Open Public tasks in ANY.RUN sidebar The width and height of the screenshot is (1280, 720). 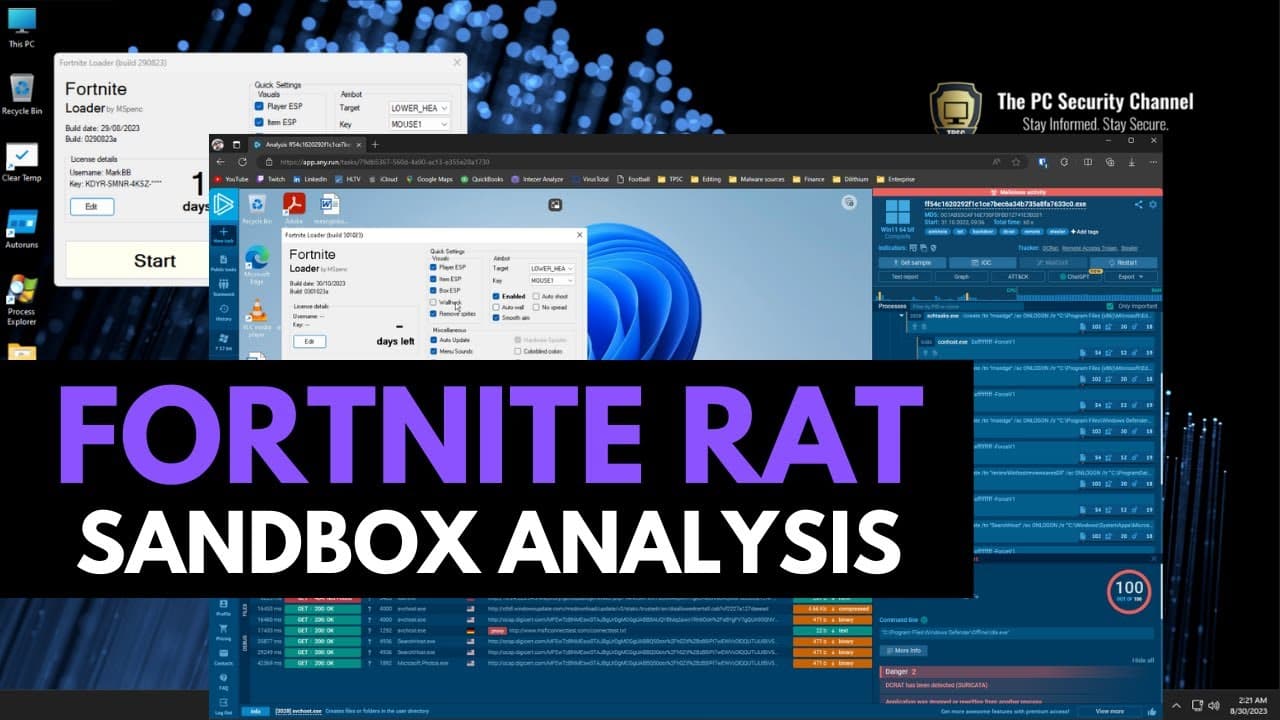223,264
